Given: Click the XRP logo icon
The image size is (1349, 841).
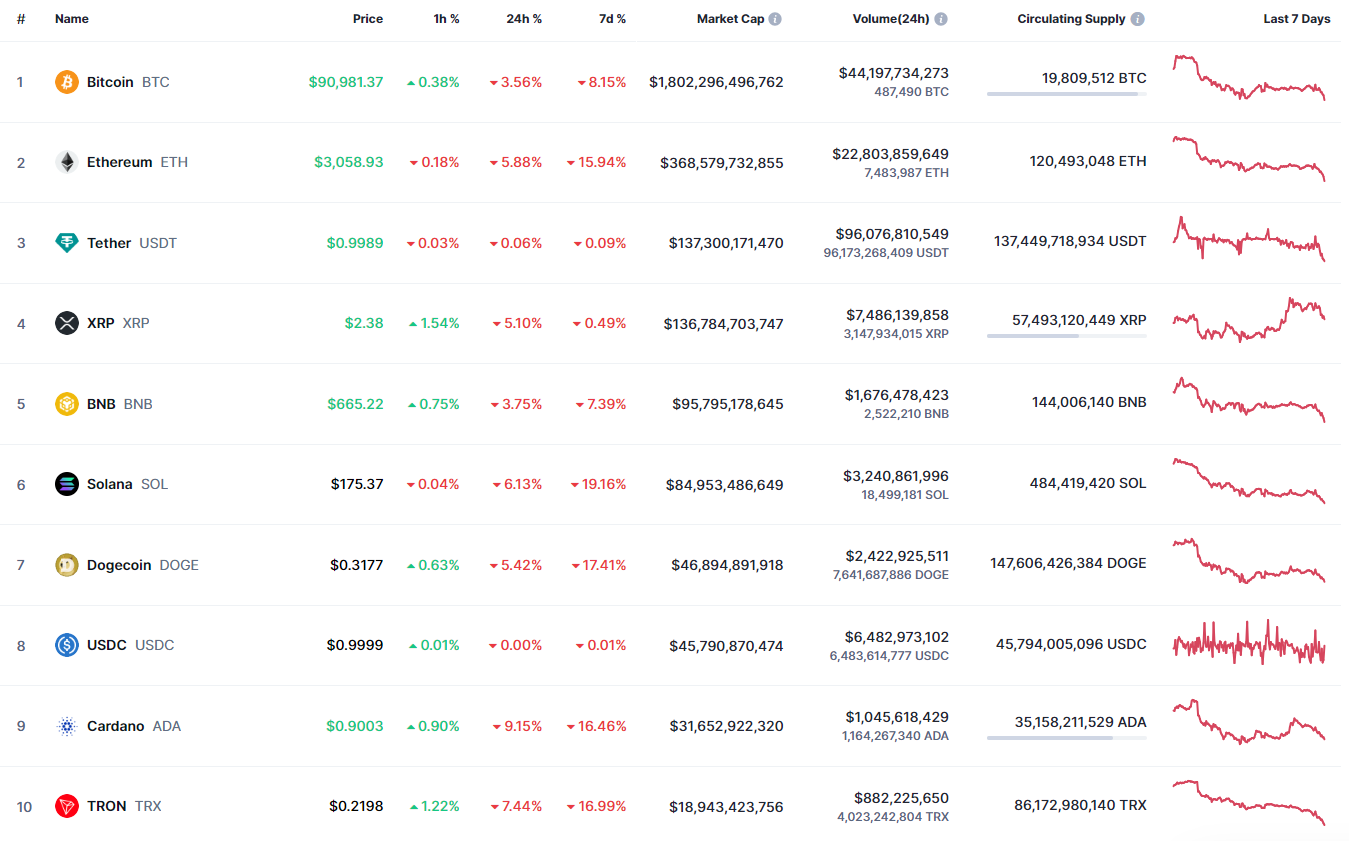Looking at the screenshot, I should click(67, 323).
